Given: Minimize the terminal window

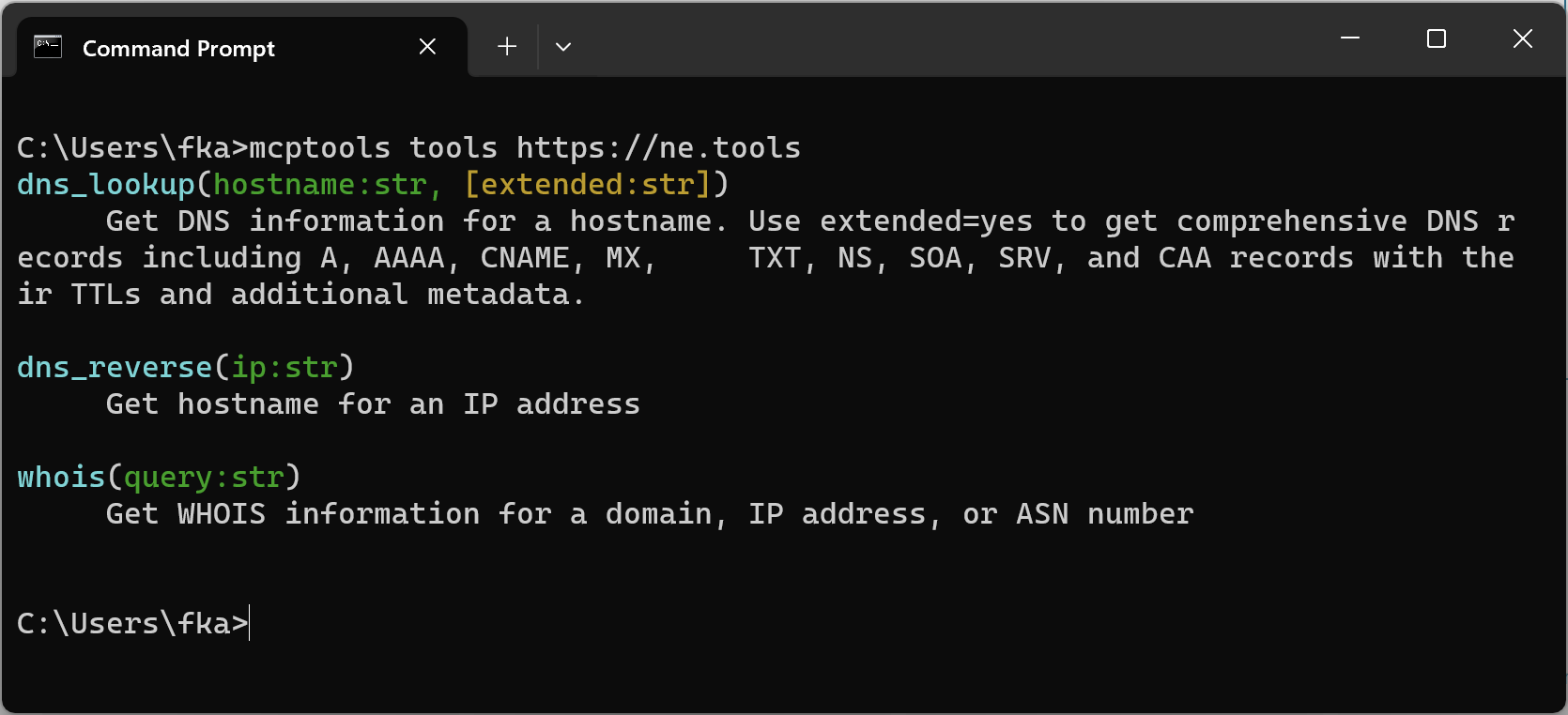Looking at the screenshot, I should click(x=1350, y=38).
